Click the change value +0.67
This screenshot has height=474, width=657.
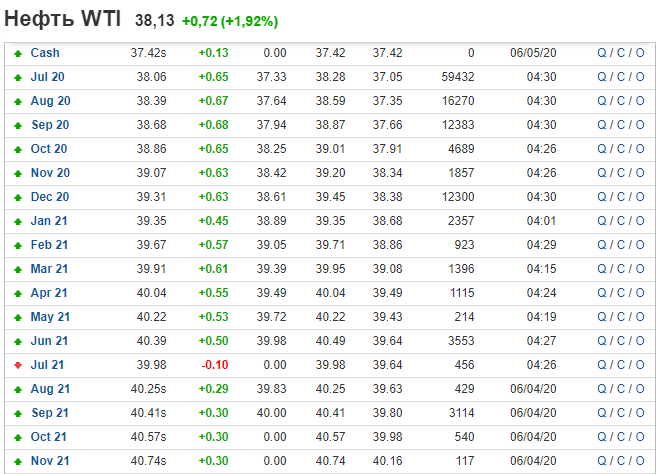[213, 101]
